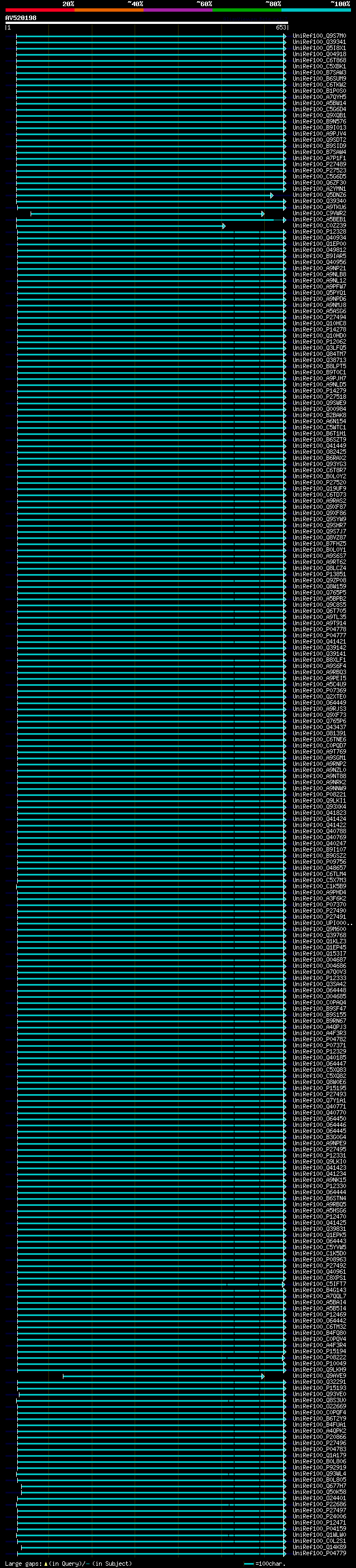The image size is (356, 1568).
Task: Open hit UniRef100_Q04918
Action: pos(319,54)
